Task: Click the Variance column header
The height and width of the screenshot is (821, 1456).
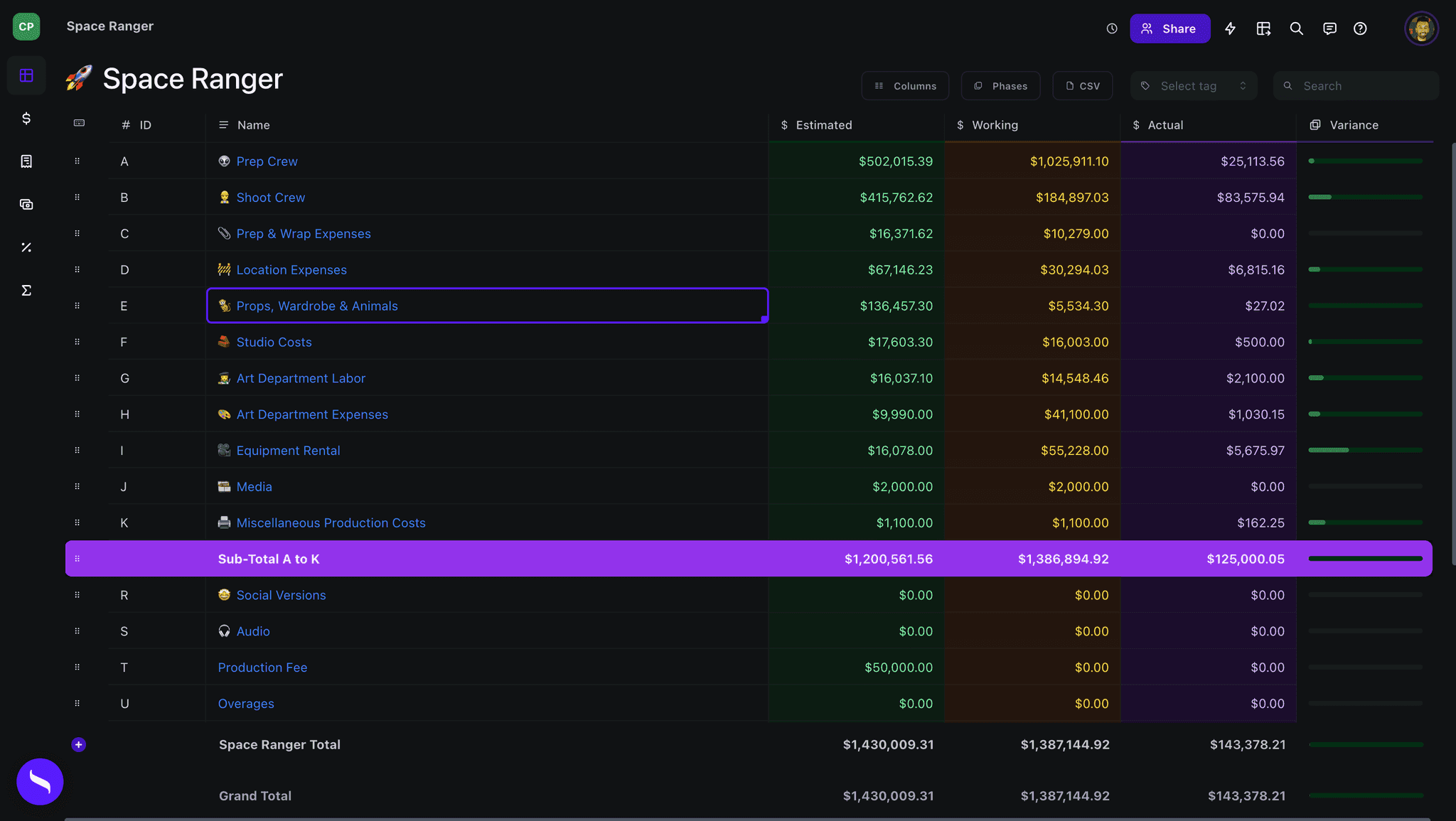Action: 1353,124
